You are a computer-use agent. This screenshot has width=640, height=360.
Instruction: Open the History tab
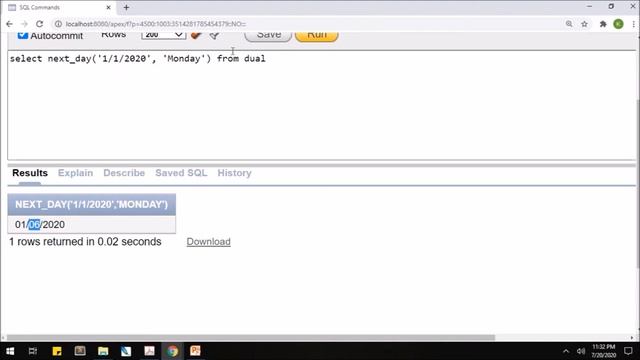point(234,173)
